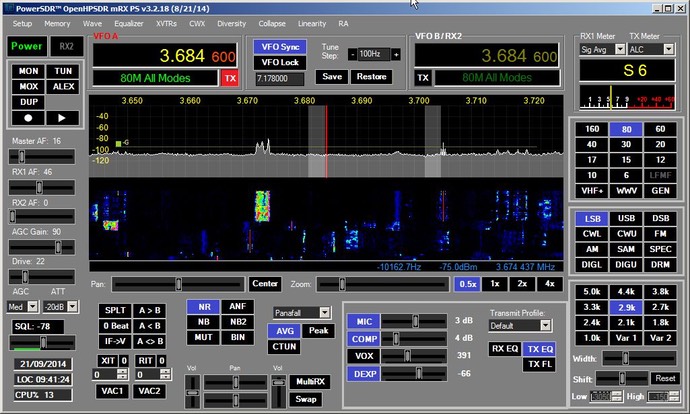
Task: Click the waterfall display area
Action: pyautogui.click(x=326, y=219)
